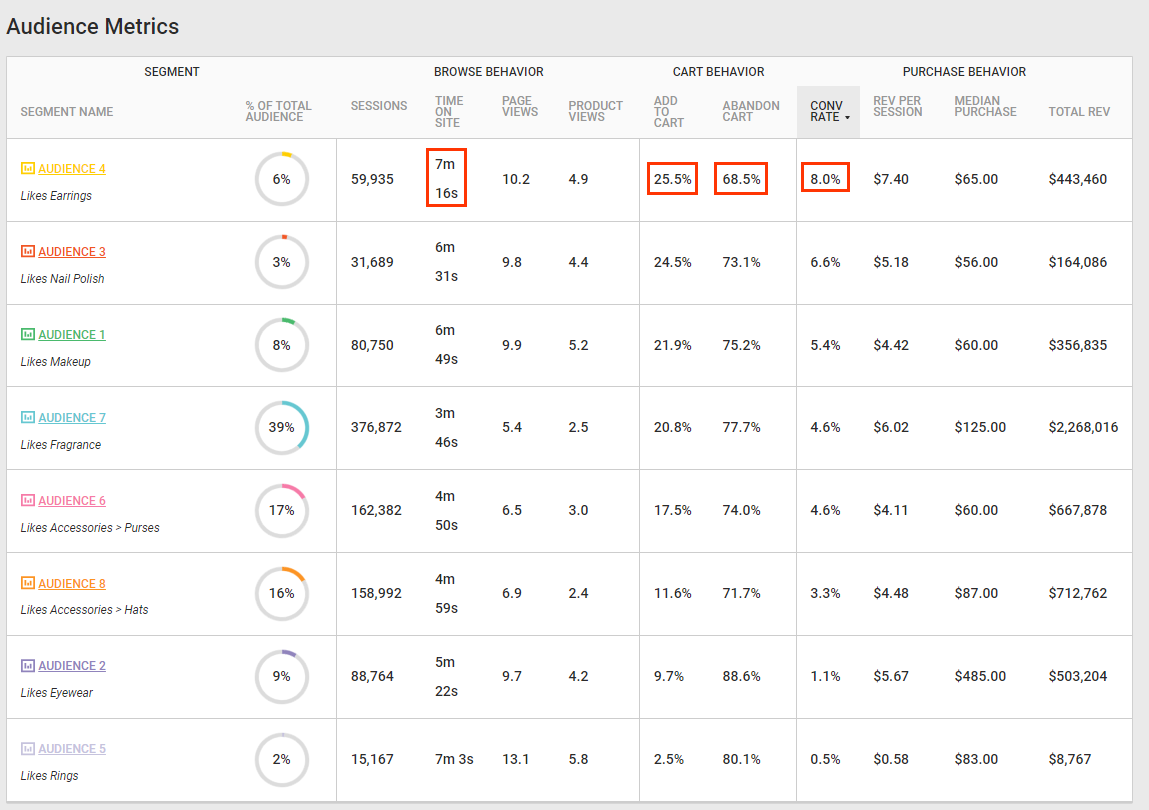Click the 17% audience donut gauge
Viewport: 1149px width, 810px height.
tap(281, 510)
